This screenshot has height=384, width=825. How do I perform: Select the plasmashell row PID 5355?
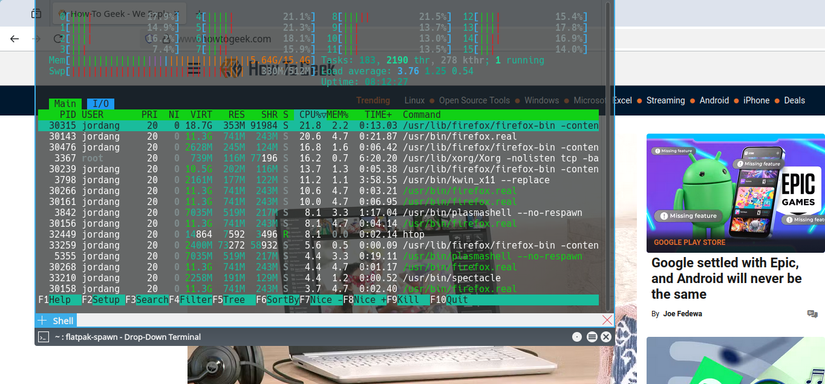tap(318, 256)
